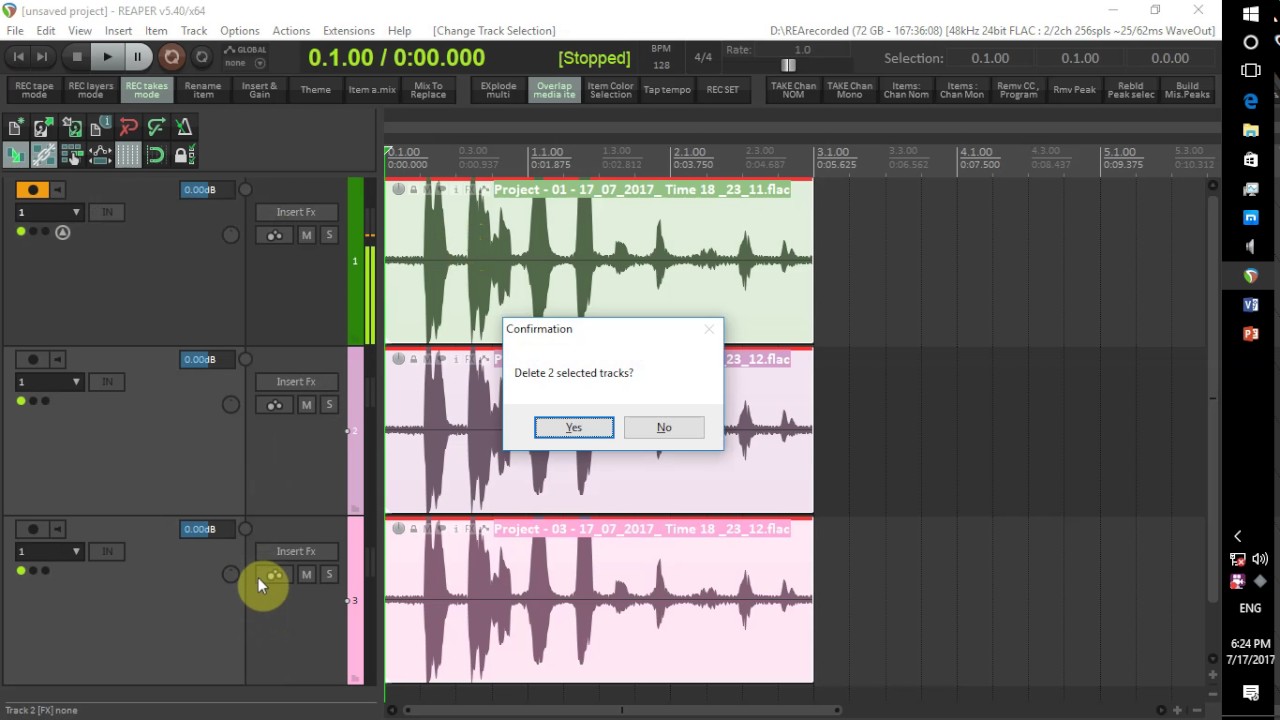
Task: Click the Stop transport button
Action: 77,57
